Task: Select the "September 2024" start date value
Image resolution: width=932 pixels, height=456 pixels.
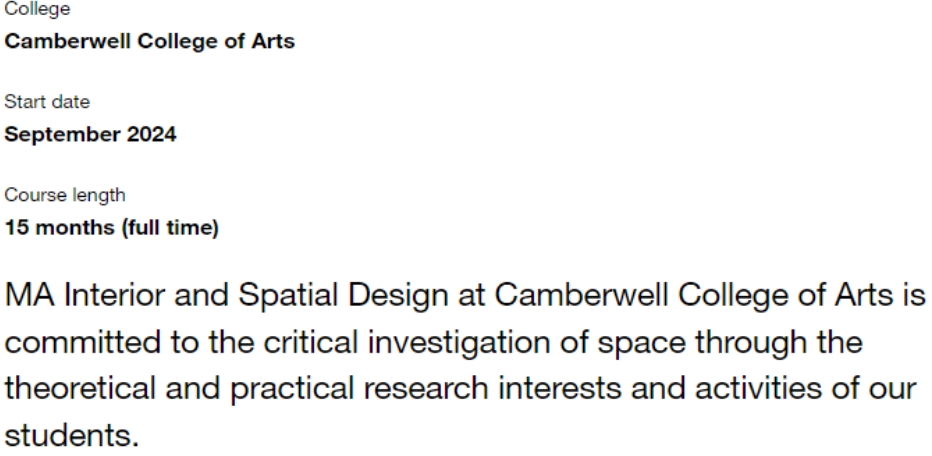Action: click(90, 135)
